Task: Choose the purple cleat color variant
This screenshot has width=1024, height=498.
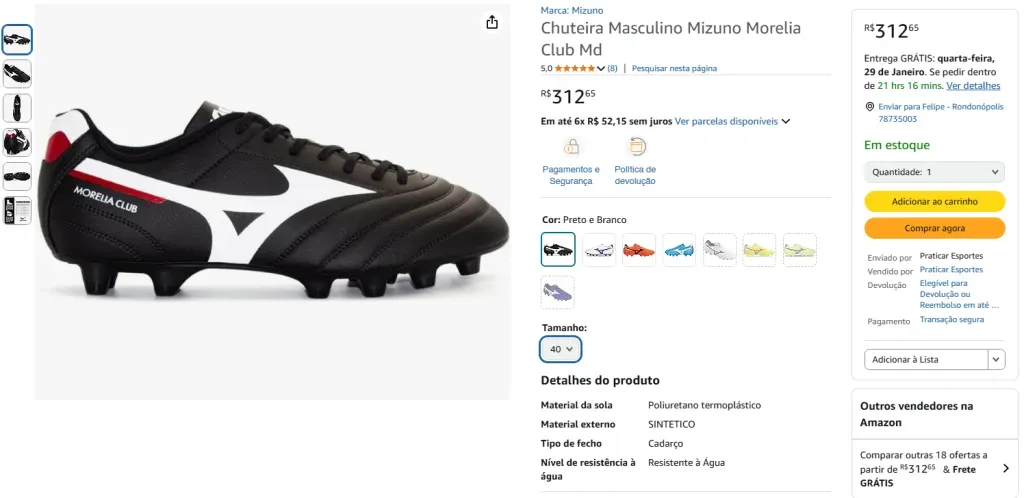Action: point(558,292)
